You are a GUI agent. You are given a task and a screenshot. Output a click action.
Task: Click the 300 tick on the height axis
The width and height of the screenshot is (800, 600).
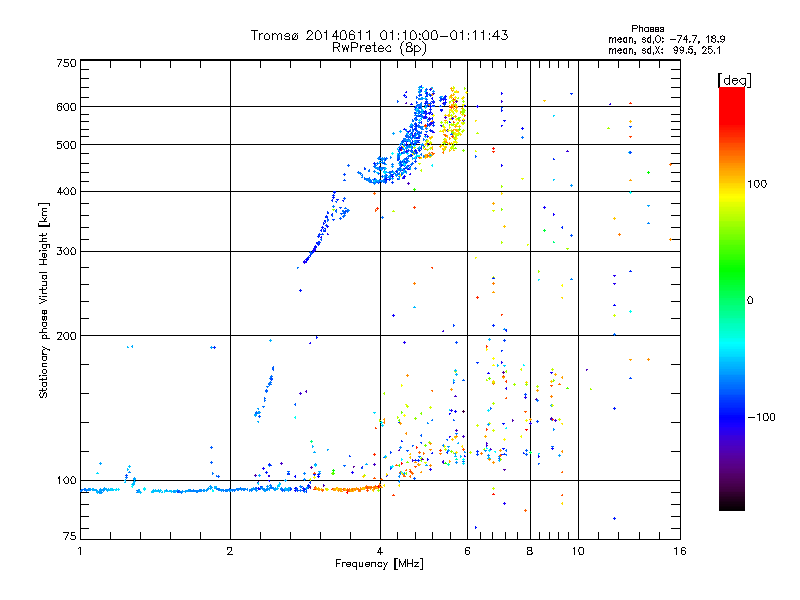coord(66,251)
